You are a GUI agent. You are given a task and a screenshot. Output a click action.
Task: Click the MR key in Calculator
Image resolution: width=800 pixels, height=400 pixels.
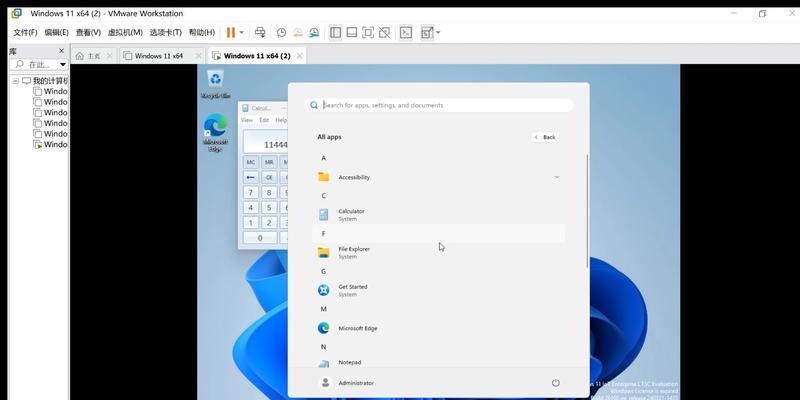coord(269,162)
